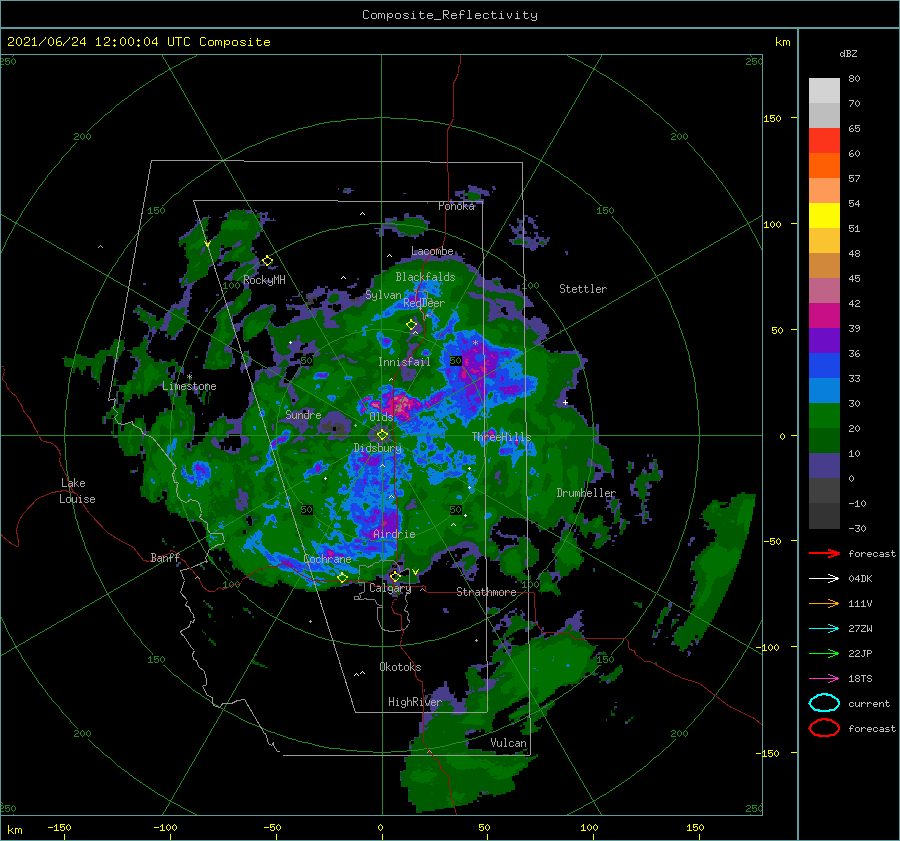This screenshot has width=900, height=841.
Task: Click the Cochrane city label
Action: (x=327, y=559)
